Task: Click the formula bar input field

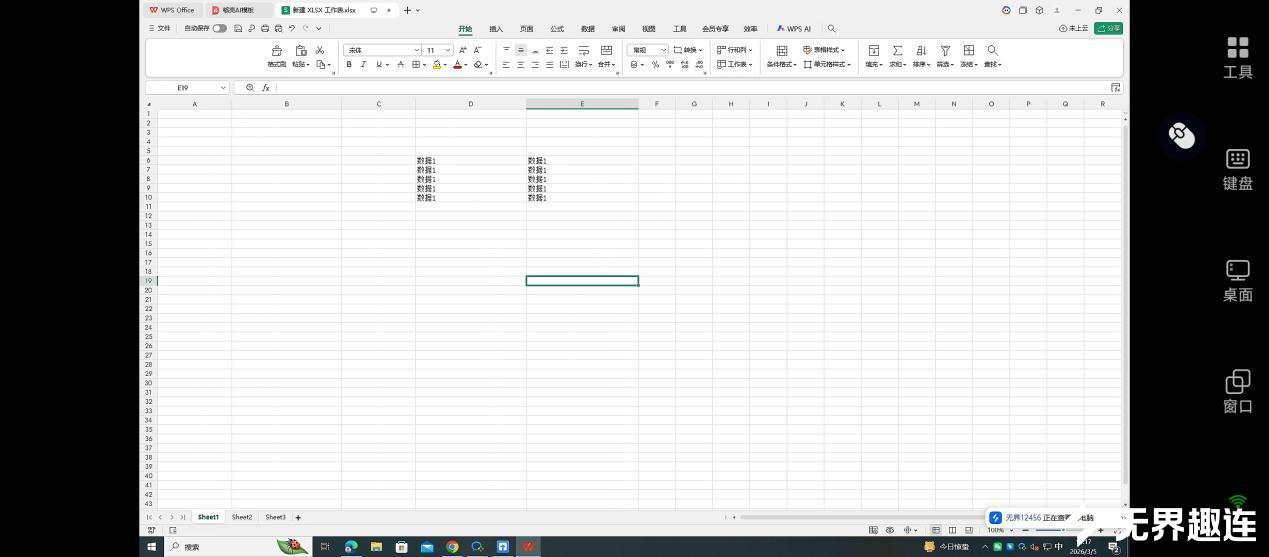Action: click(690, 88)
